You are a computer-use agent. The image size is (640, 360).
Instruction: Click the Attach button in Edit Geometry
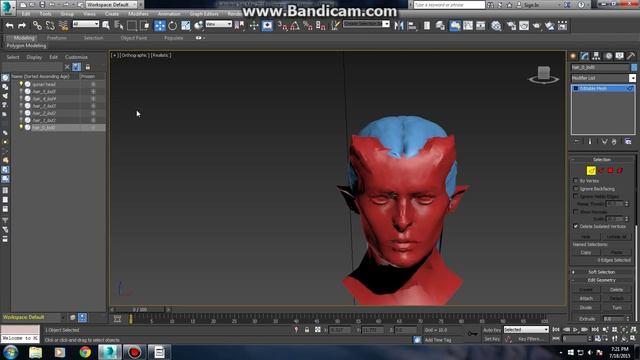(586, 298)
